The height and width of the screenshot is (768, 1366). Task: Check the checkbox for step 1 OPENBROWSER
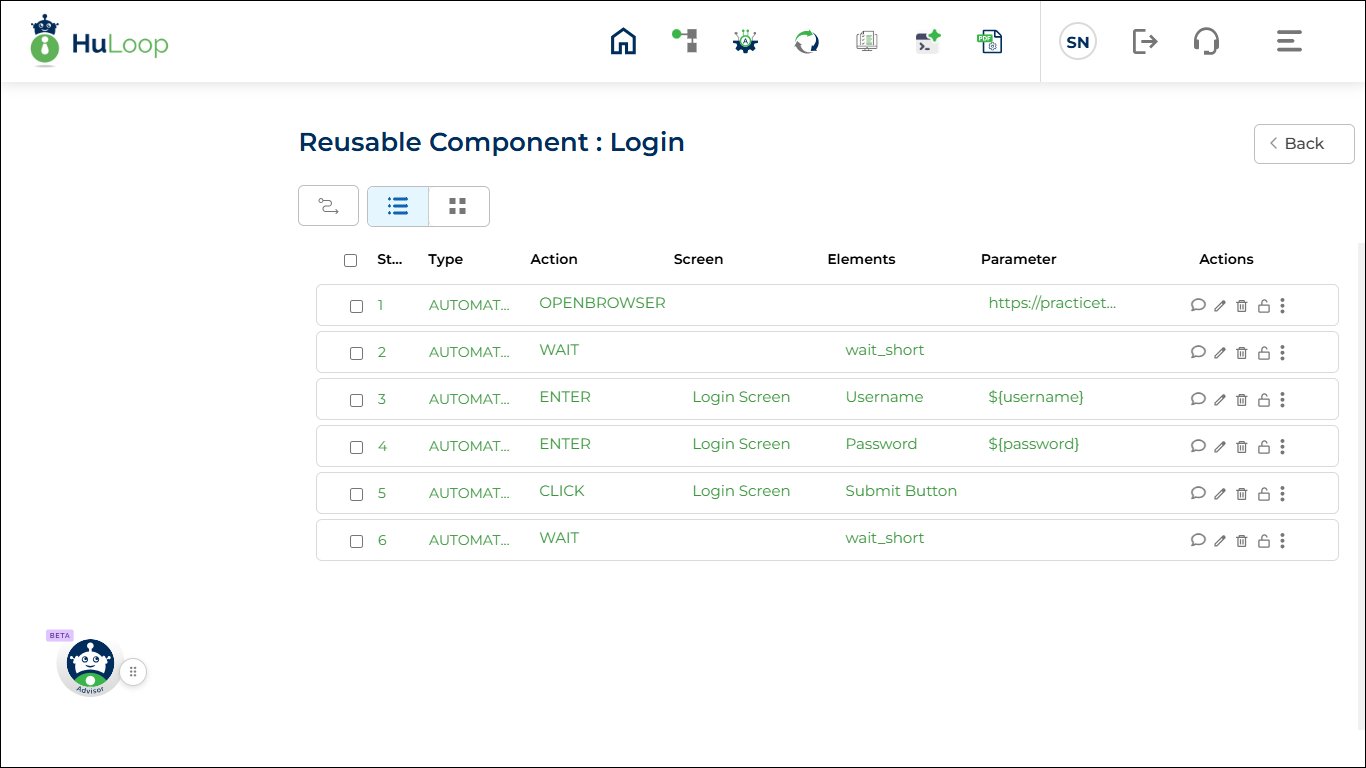[x=356, y=306]
